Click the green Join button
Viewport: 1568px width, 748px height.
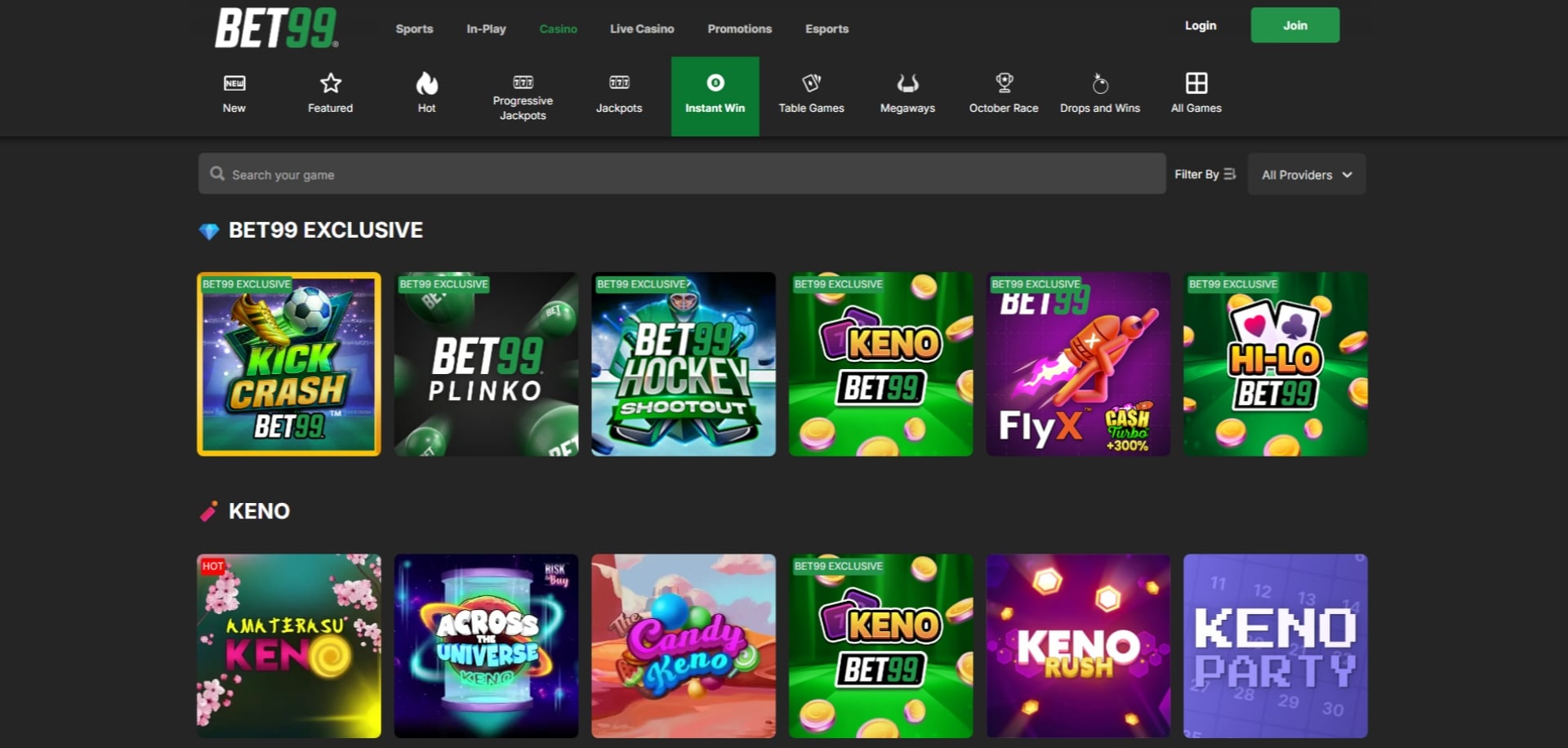click(1295, 25)
